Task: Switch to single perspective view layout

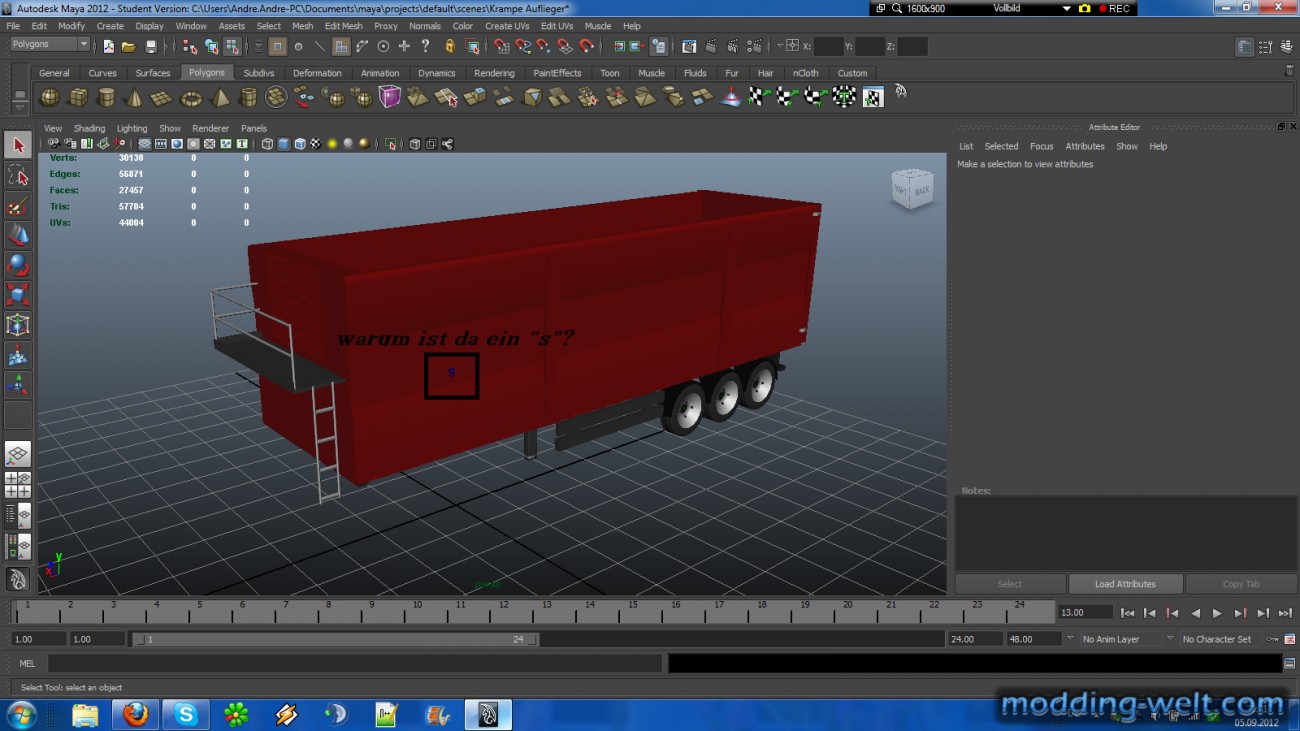Action: pyautogui.click(x=18, y=455)
